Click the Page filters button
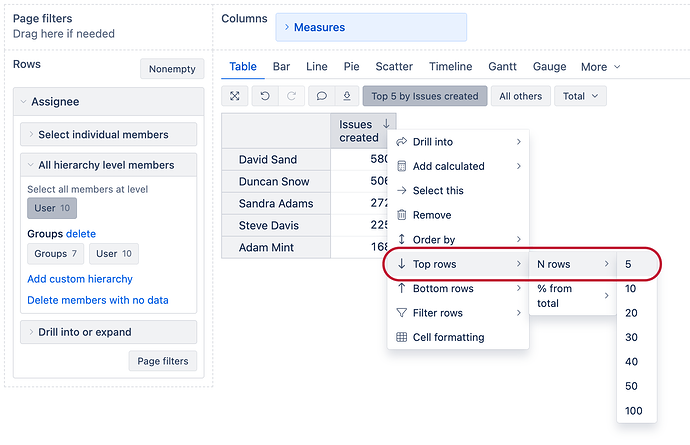The image size is (690, 445). 162,361
